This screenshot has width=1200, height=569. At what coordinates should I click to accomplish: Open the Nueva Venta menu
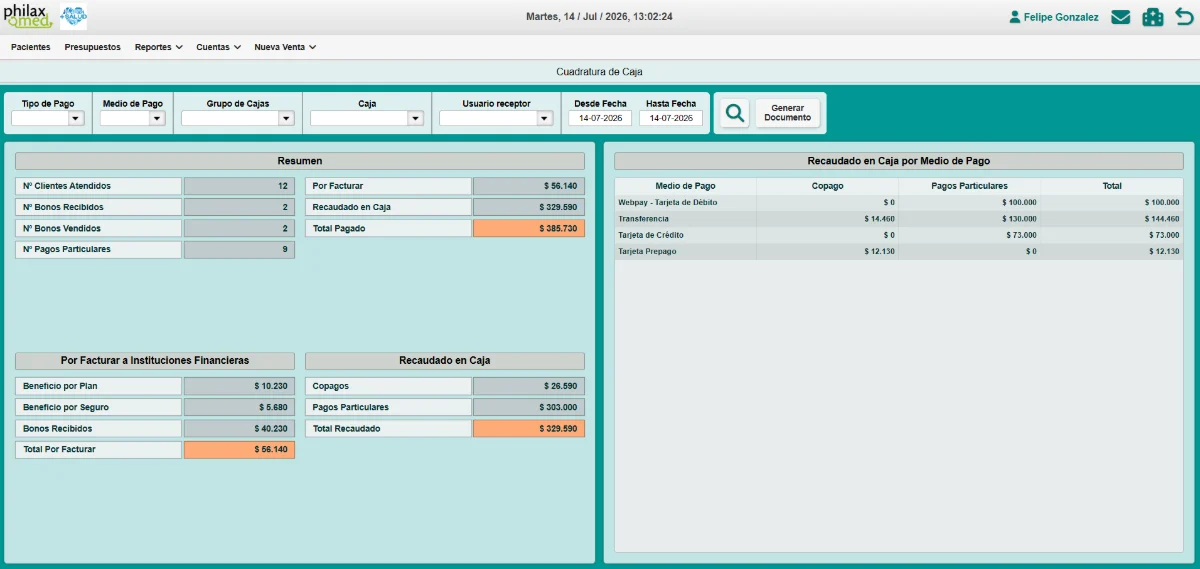pos(285,47)
